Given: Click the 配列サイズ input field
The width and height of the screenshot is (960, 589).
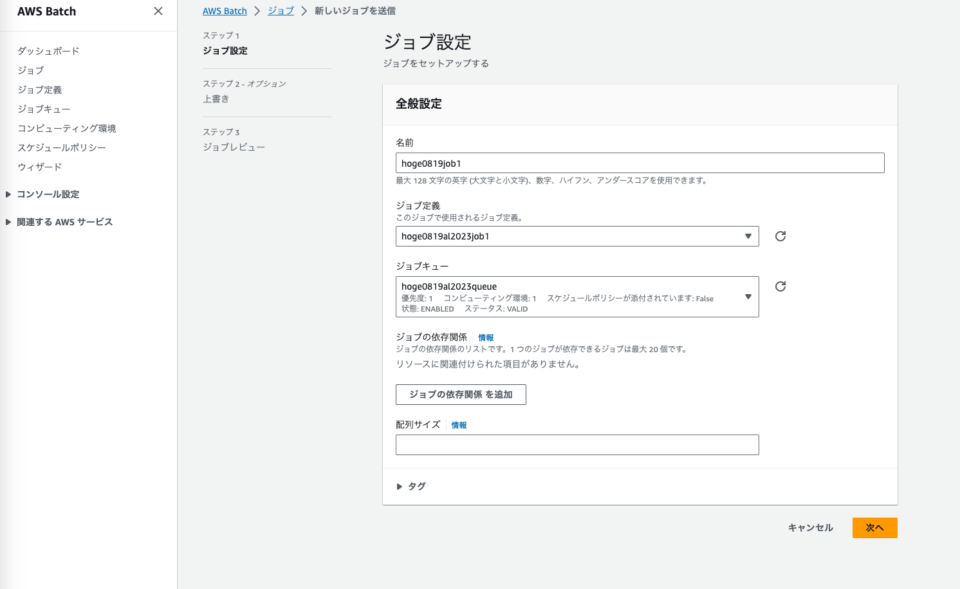Looking at the screenshot, I should pyautogui.click(x=577, y=445).
